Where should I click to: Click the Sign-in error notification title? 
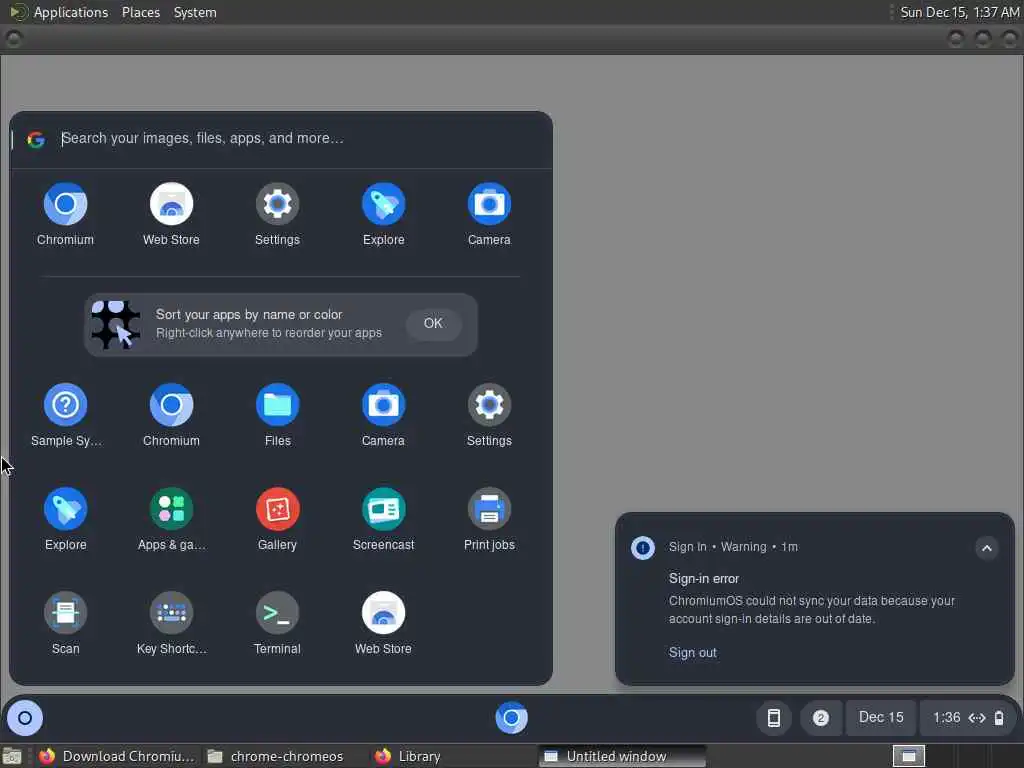point(703,579)
